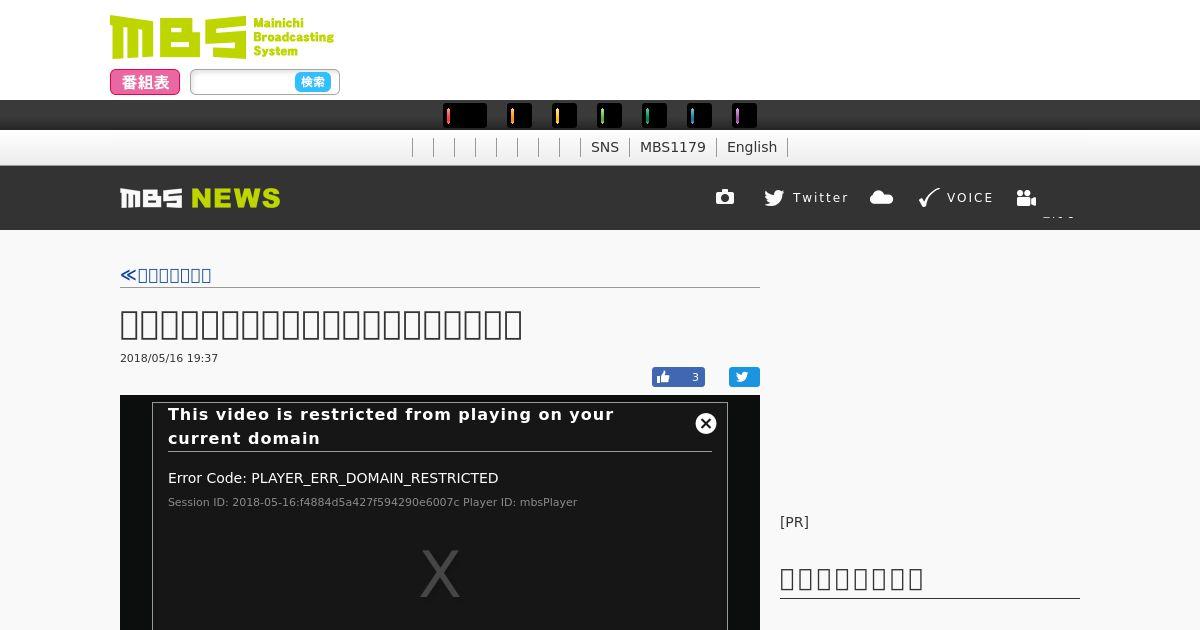Click the MBS Mainichi Broadcasting System logo
Image resolution: width=1200 pixels, height=630 pixels.
222,37
